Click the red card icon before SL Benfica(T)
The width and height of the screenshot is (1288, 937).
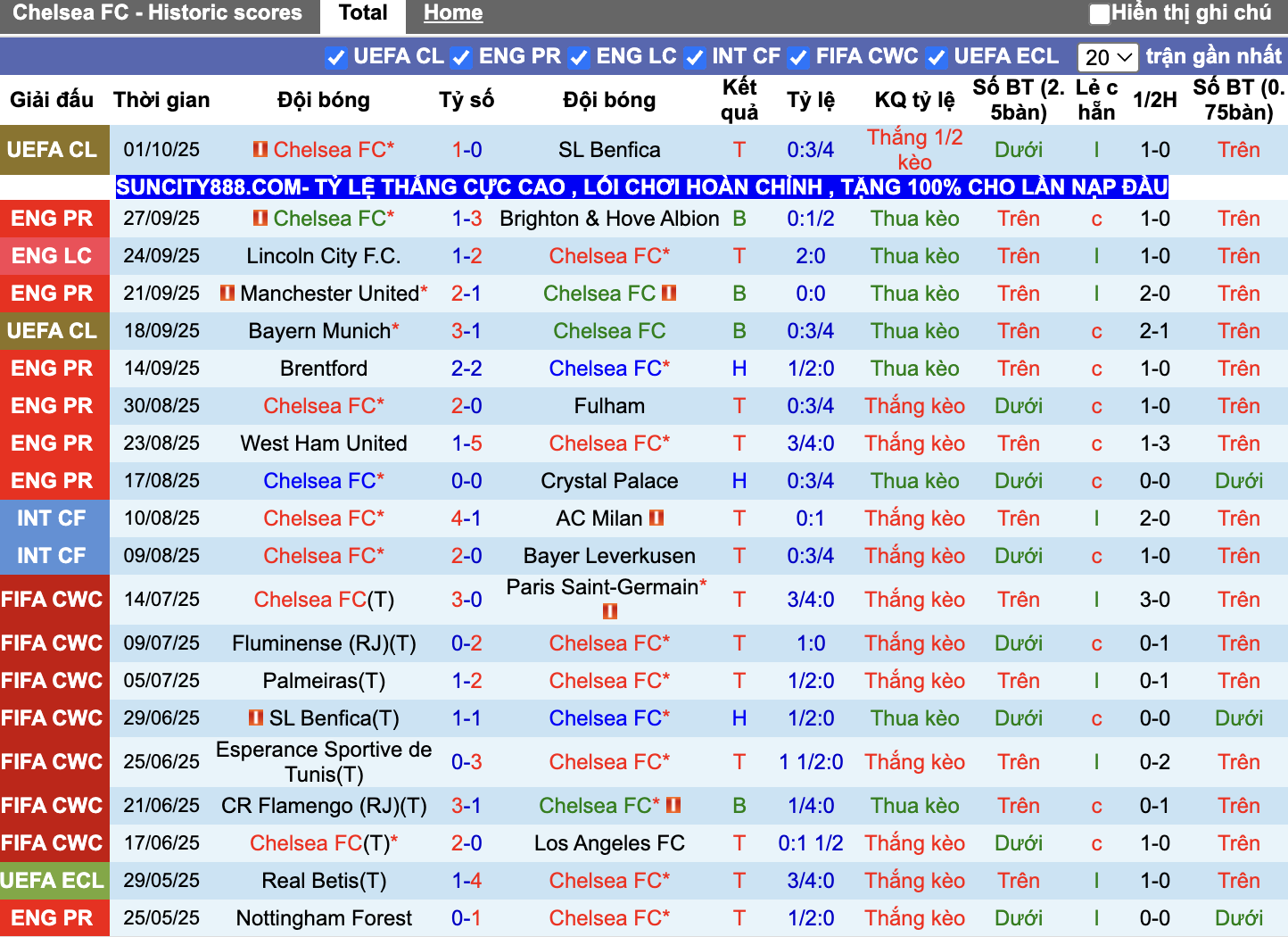(x=256, y=717)
